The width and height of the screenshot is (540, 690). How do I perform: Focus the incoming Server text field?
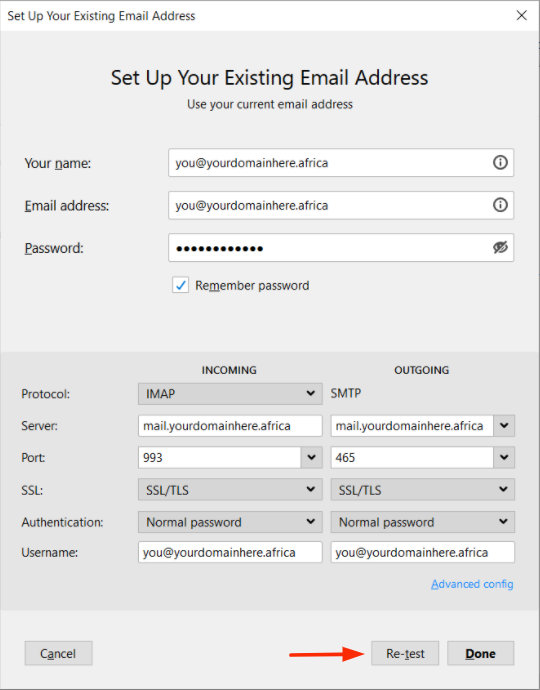pos(230,426)
